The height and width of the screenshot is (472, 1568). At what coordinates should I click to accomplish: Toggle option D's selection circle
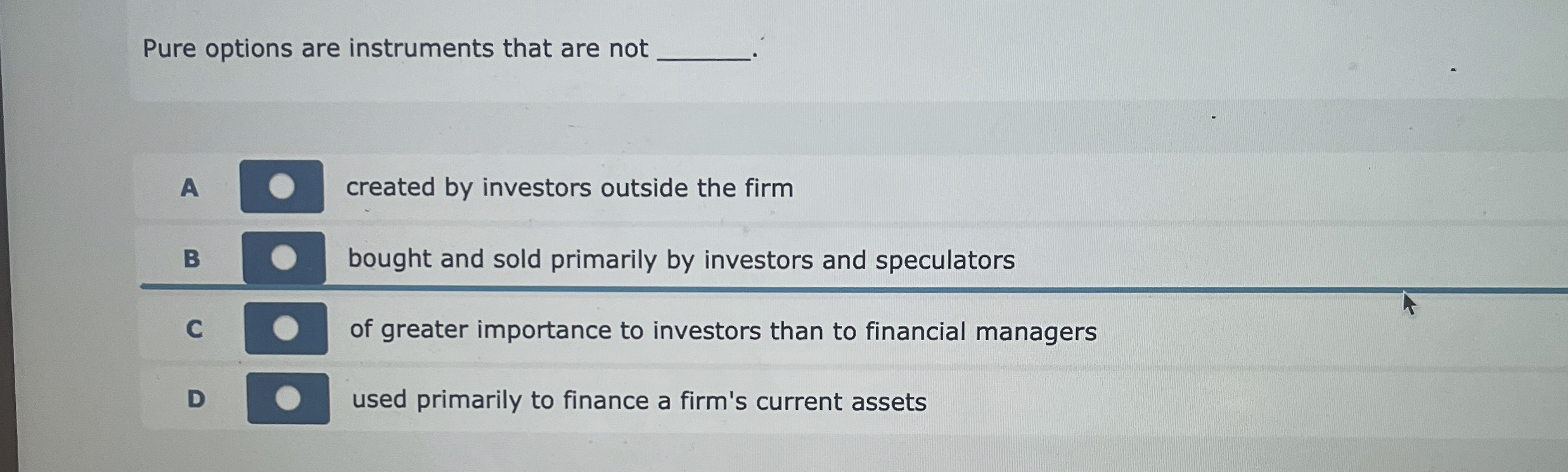289,398
